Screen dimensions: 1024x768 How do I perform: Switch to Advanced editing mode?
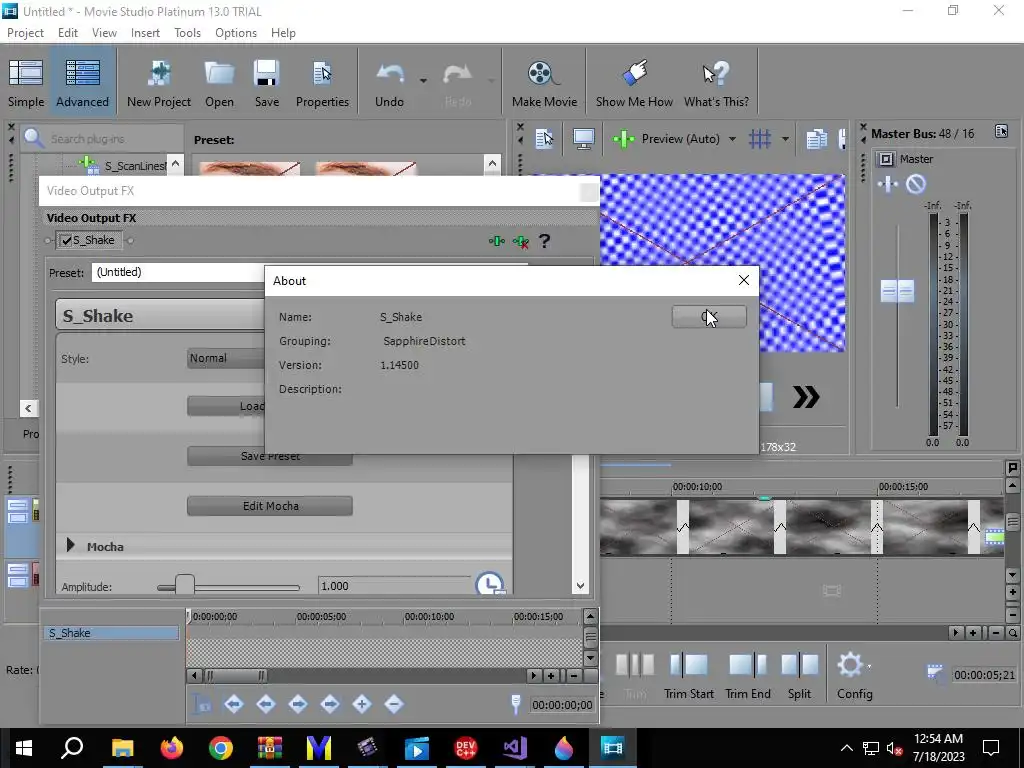pos(82,83)
